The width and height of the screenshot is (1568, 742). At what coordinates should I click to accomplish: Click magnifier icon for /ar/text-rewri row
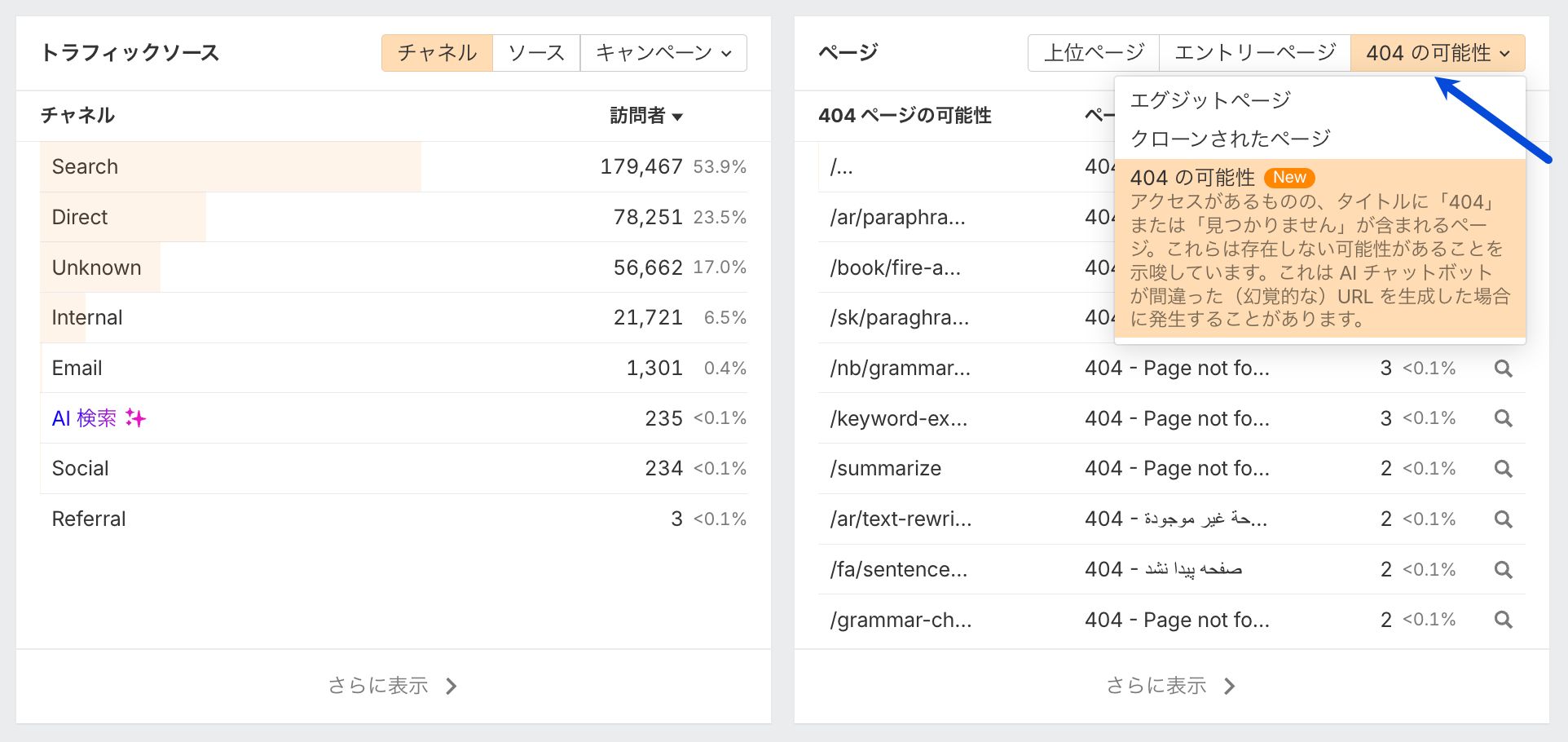coord(1504,519)
